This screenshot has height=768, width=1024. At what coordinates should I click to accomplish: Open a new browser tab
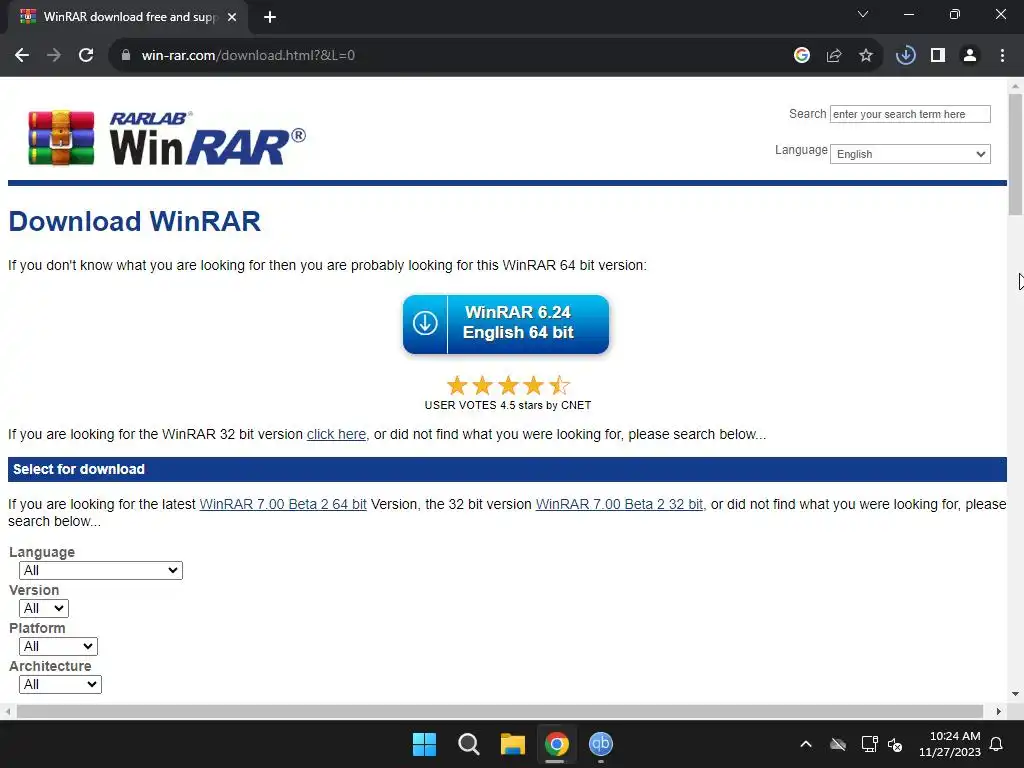click(270, 17)
